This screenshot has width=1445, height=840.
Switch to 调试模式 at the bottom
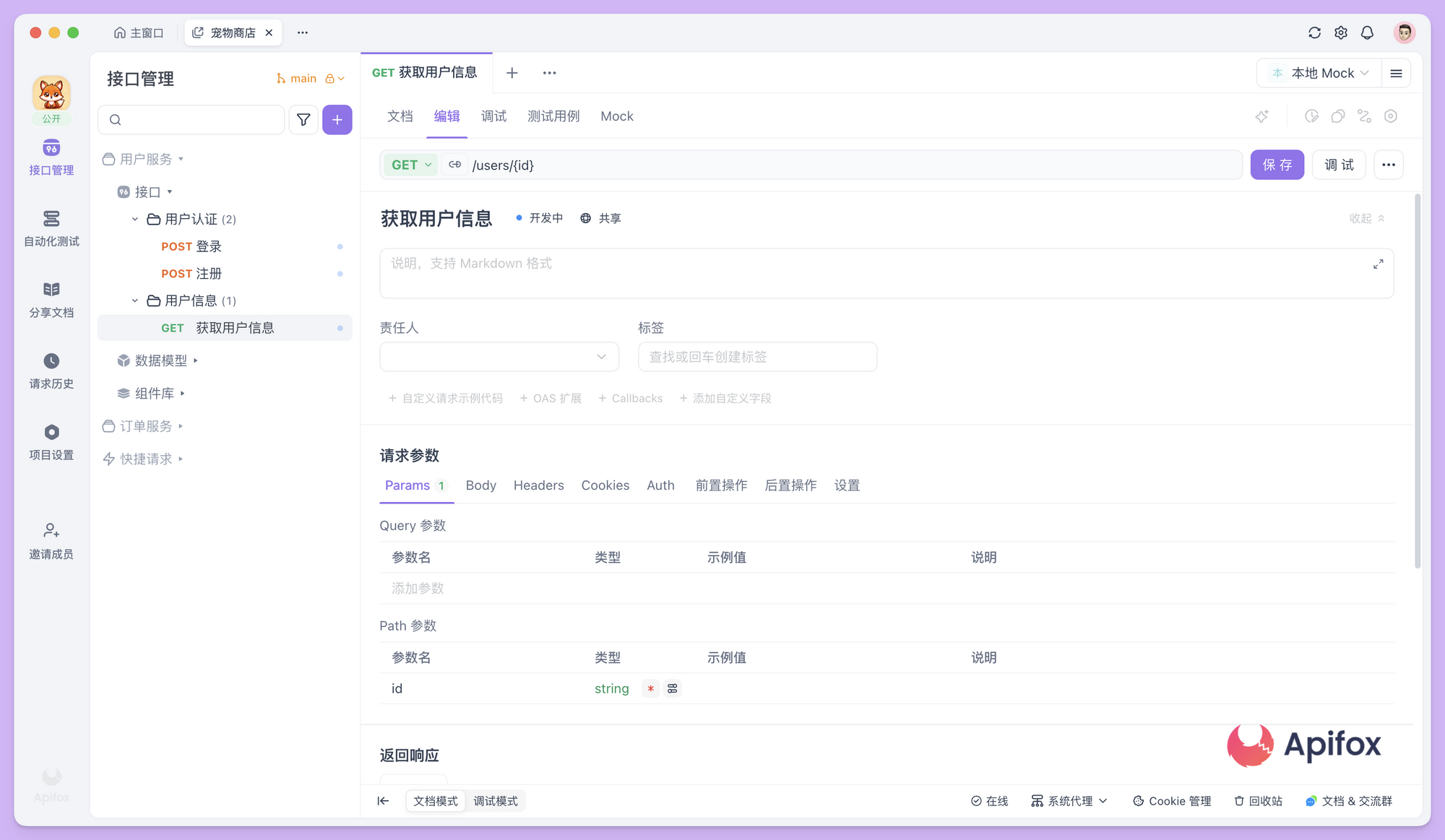496,800
